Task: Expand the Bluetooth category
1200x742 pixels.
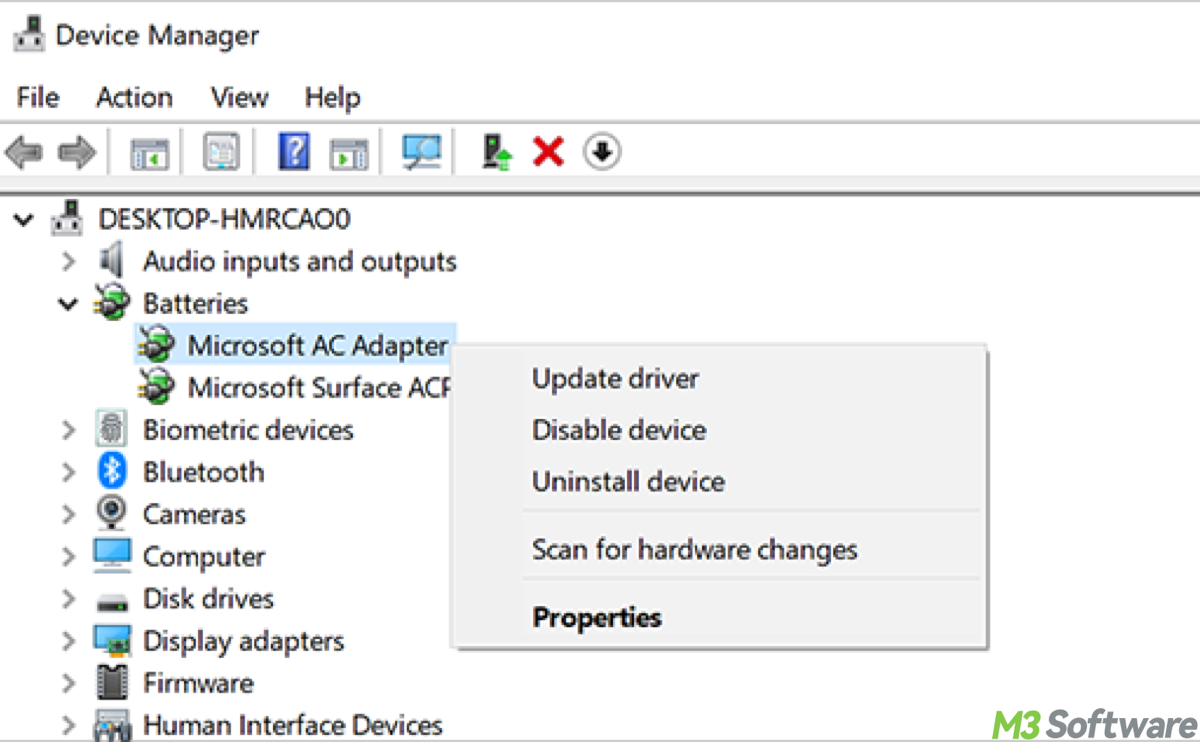Action: click(x=68, y=472)
